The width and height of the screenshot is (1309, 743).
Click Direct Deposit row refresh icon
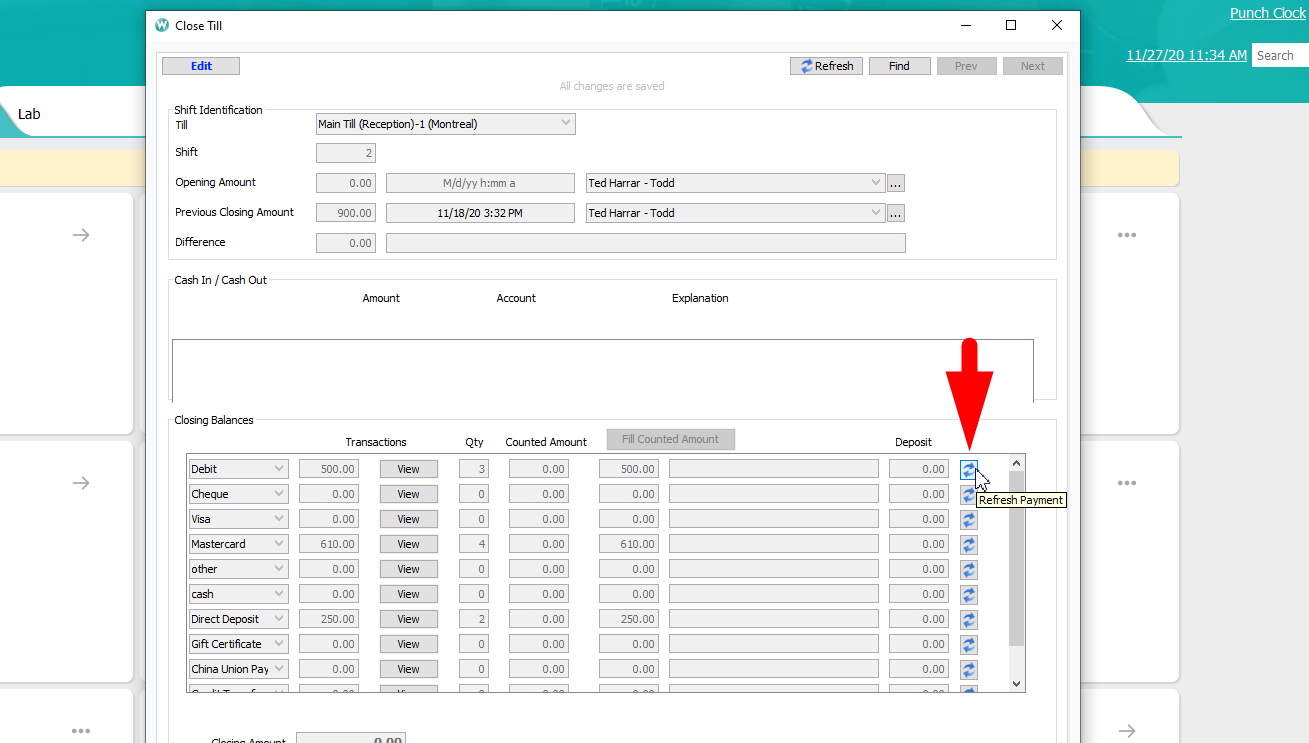pyautogui.click(x=968, y=620)
